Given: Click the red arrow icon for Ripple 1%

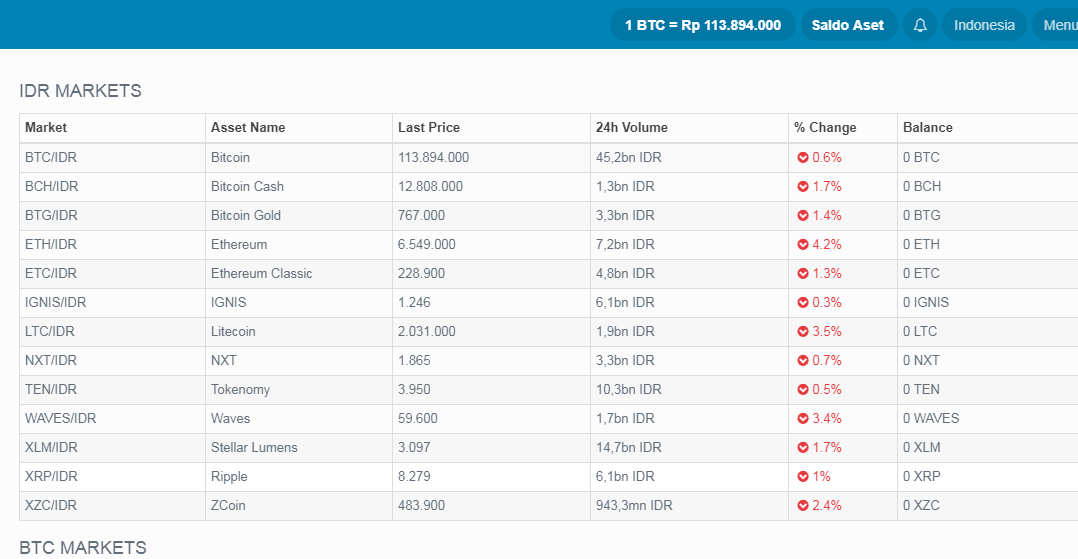Looking at the screenshot, I should click(x=802, y=477).
